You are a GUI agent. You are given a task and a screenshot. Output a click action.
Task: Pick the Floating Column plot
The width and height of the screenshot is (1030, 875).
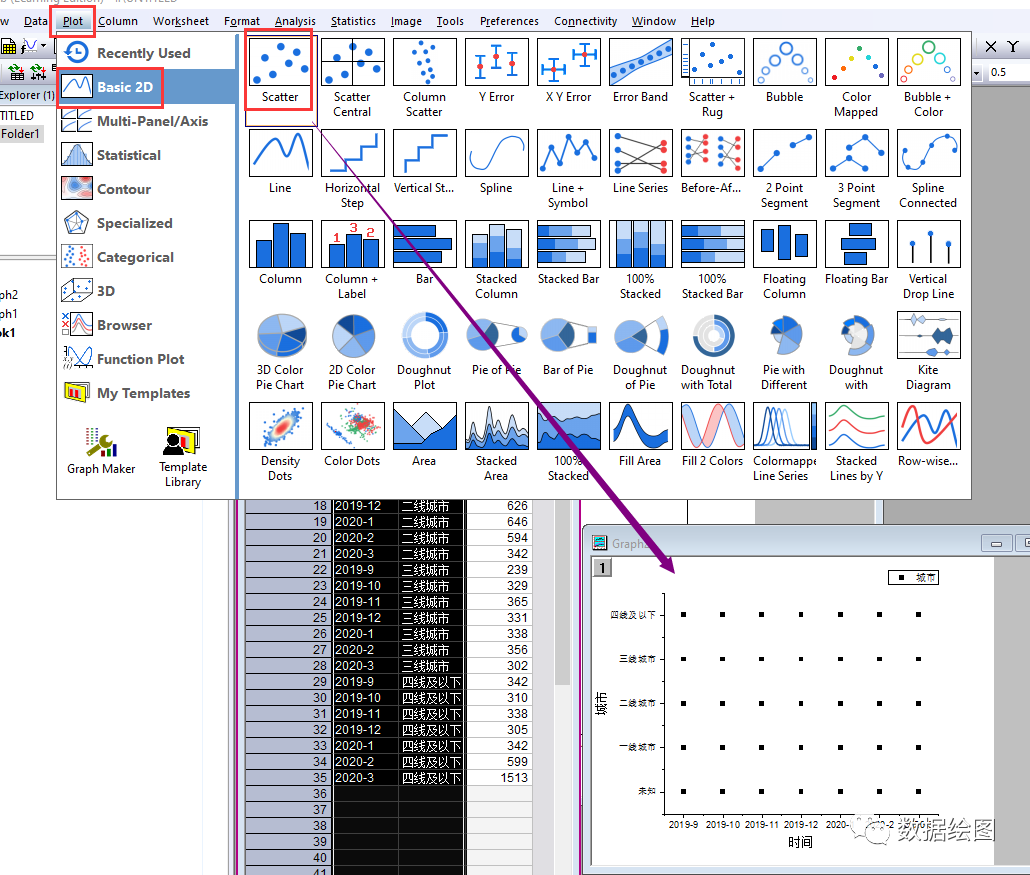(784, 260)
